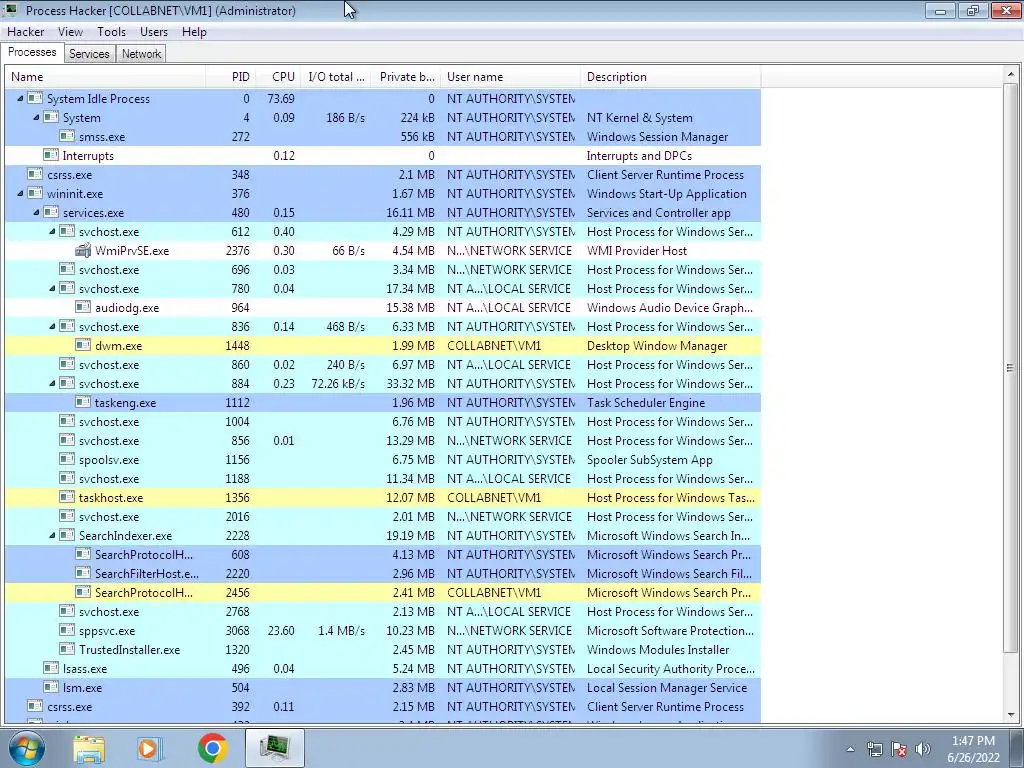This screenshot has height=768, width=1024.
Task: Click the taskhost.exe process icon
Action: click(x=67, y=498)
